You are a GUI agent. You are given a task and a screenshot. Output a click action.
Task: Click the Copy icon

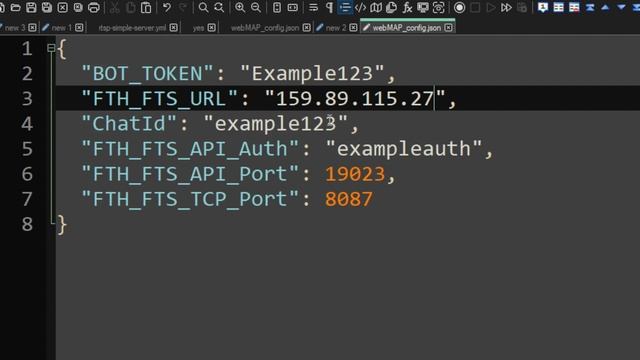131,7
